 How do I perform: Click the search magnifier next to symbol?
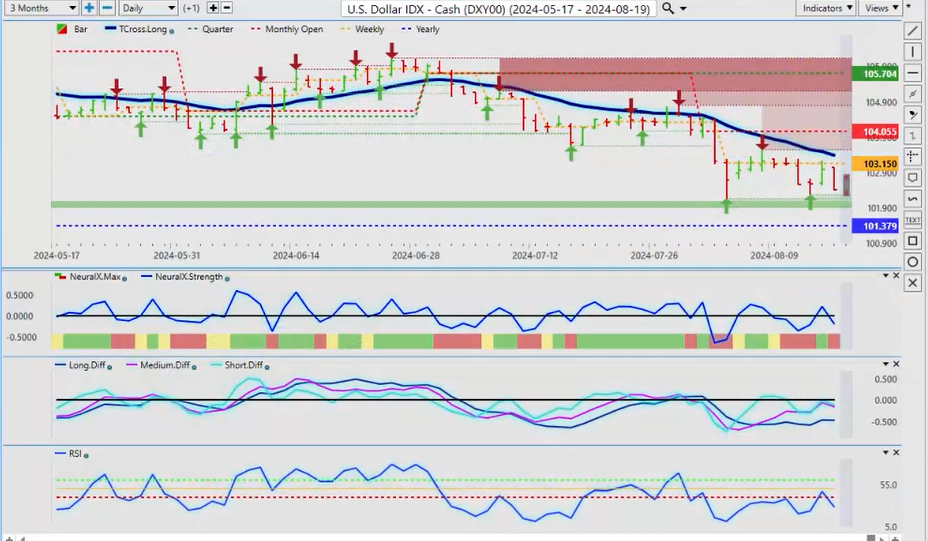[667, 8]
